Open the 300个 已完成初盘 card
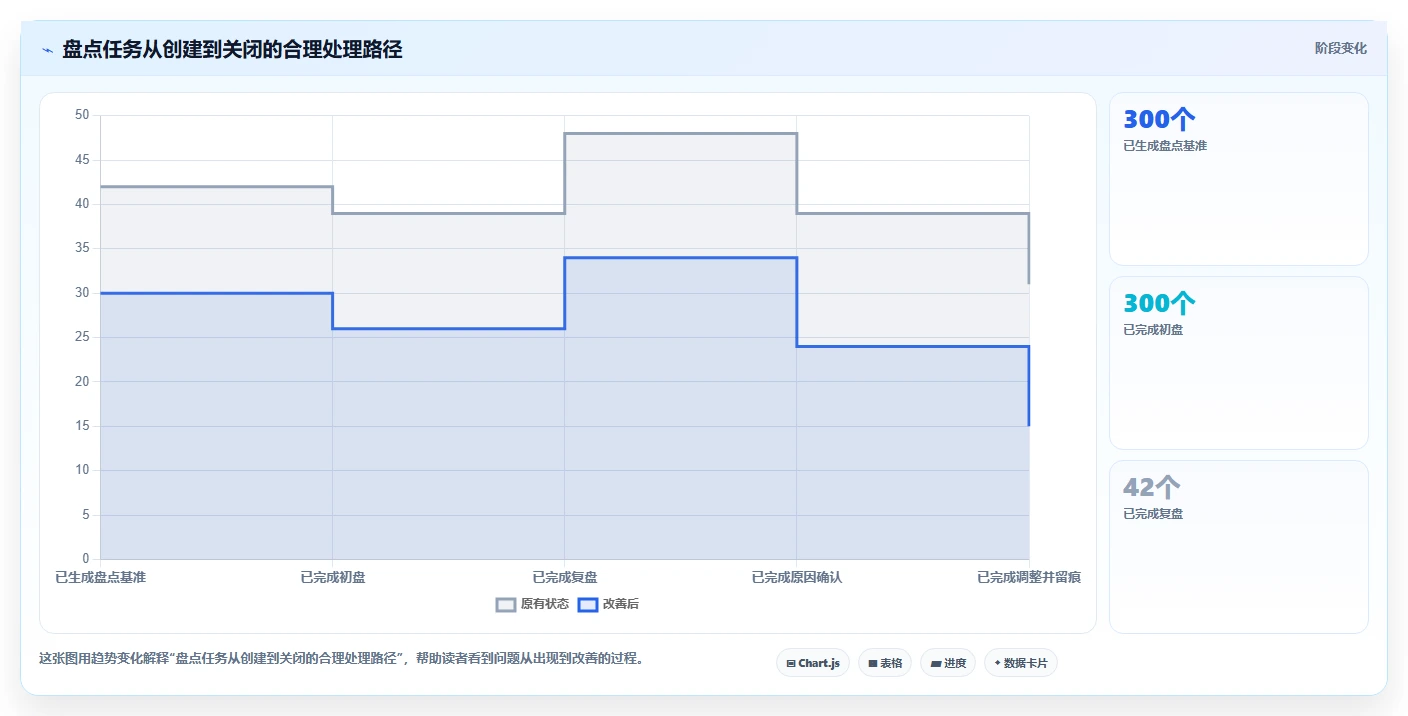This screenshot has width=1408, height=716. pos(1238,363)
